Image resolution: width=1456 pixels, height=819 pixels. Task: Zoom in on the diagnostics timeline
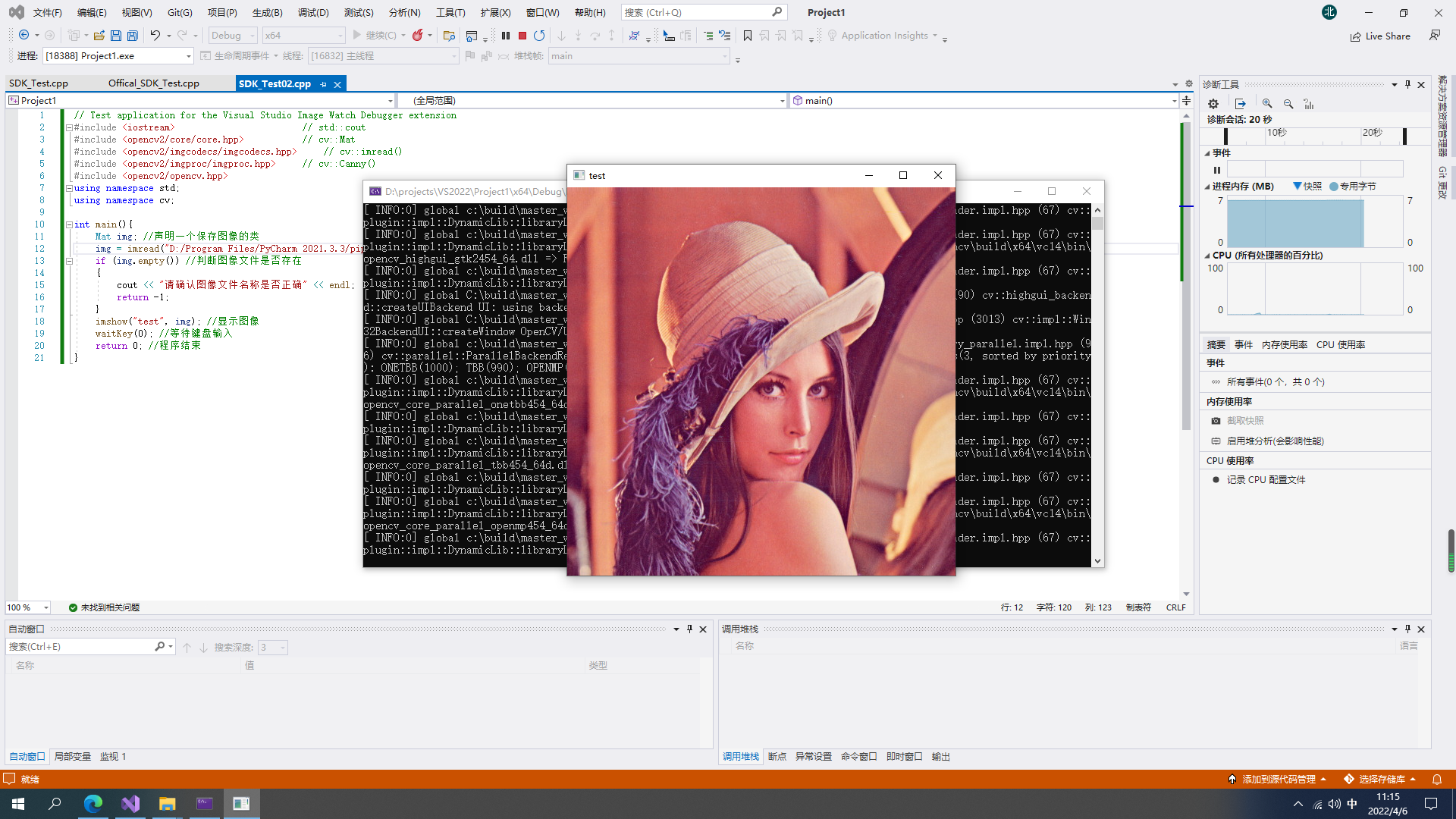(x=1267, y=104)
